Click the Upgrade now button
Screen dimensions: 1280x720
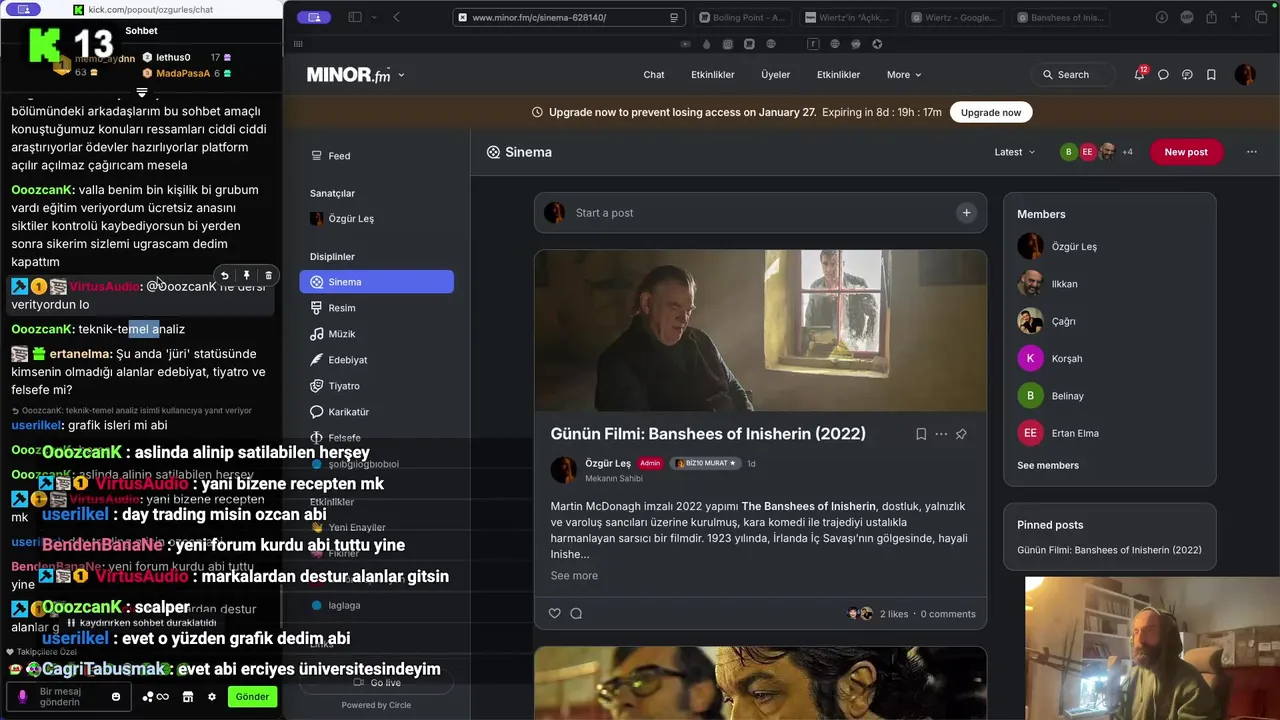990,113
